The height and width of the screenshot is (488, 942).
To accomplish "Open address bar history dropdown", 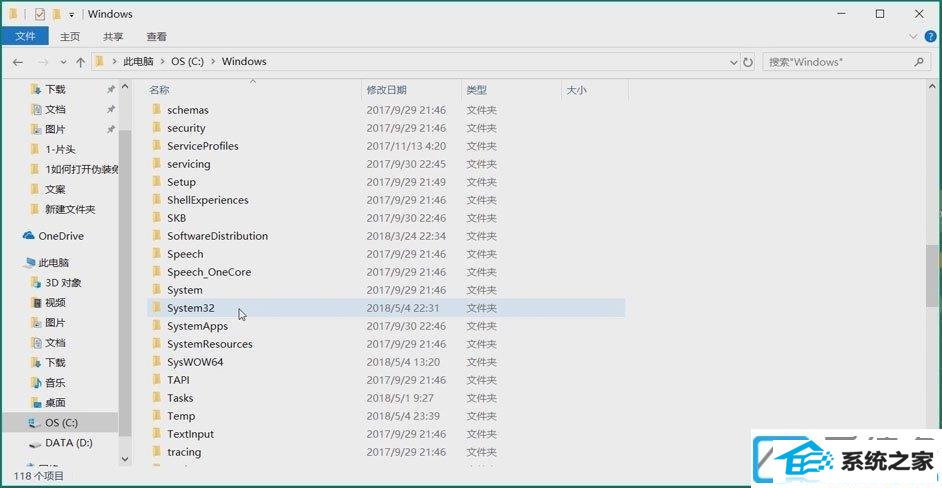I will [734, 62].
